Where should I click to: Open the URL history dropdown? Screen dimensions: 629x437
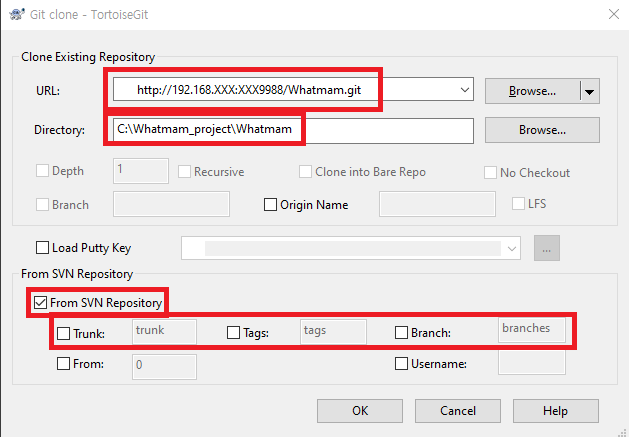[465, 90]
